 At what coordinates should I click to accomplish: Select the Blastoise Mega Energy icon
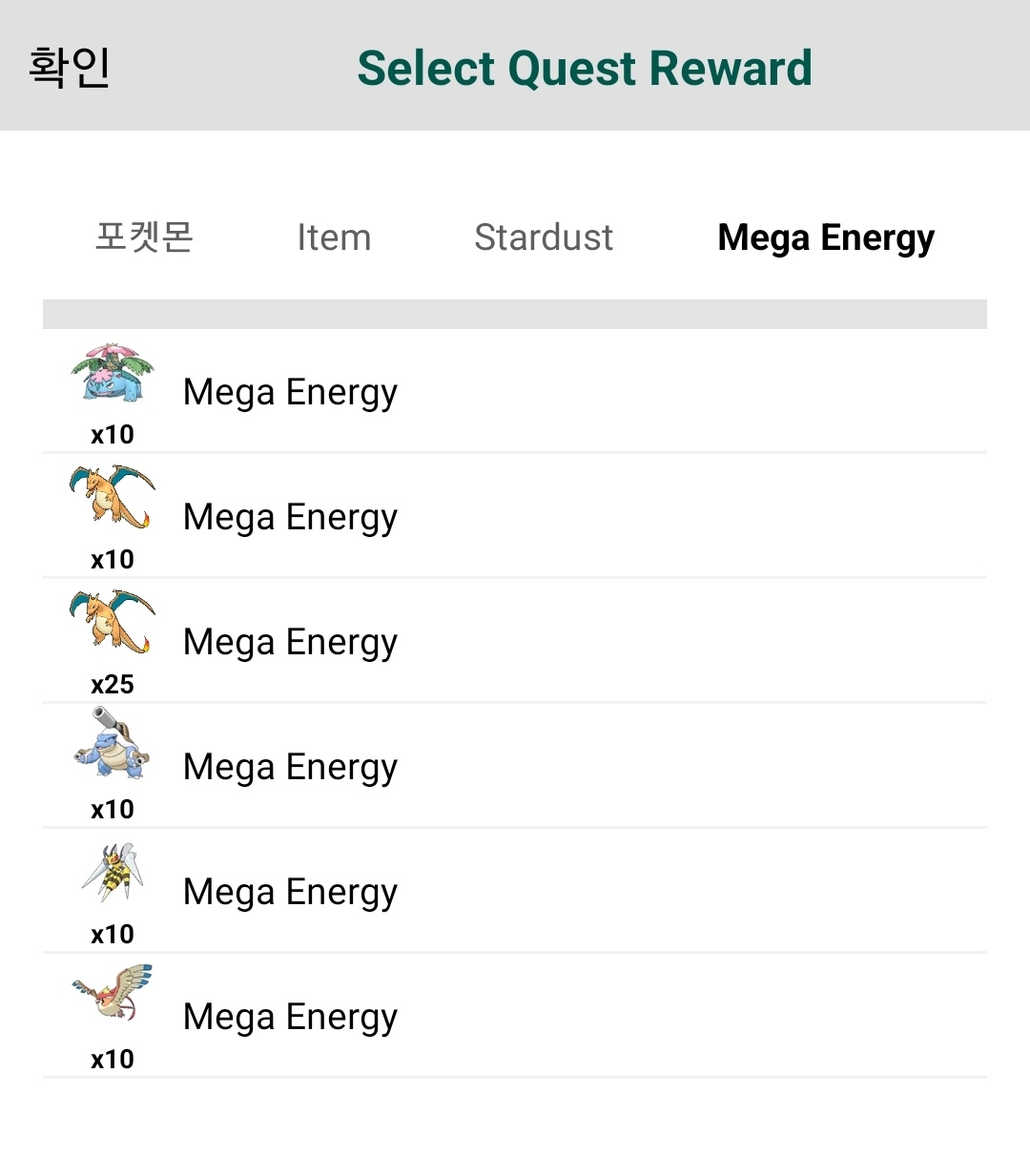(113, 743)
